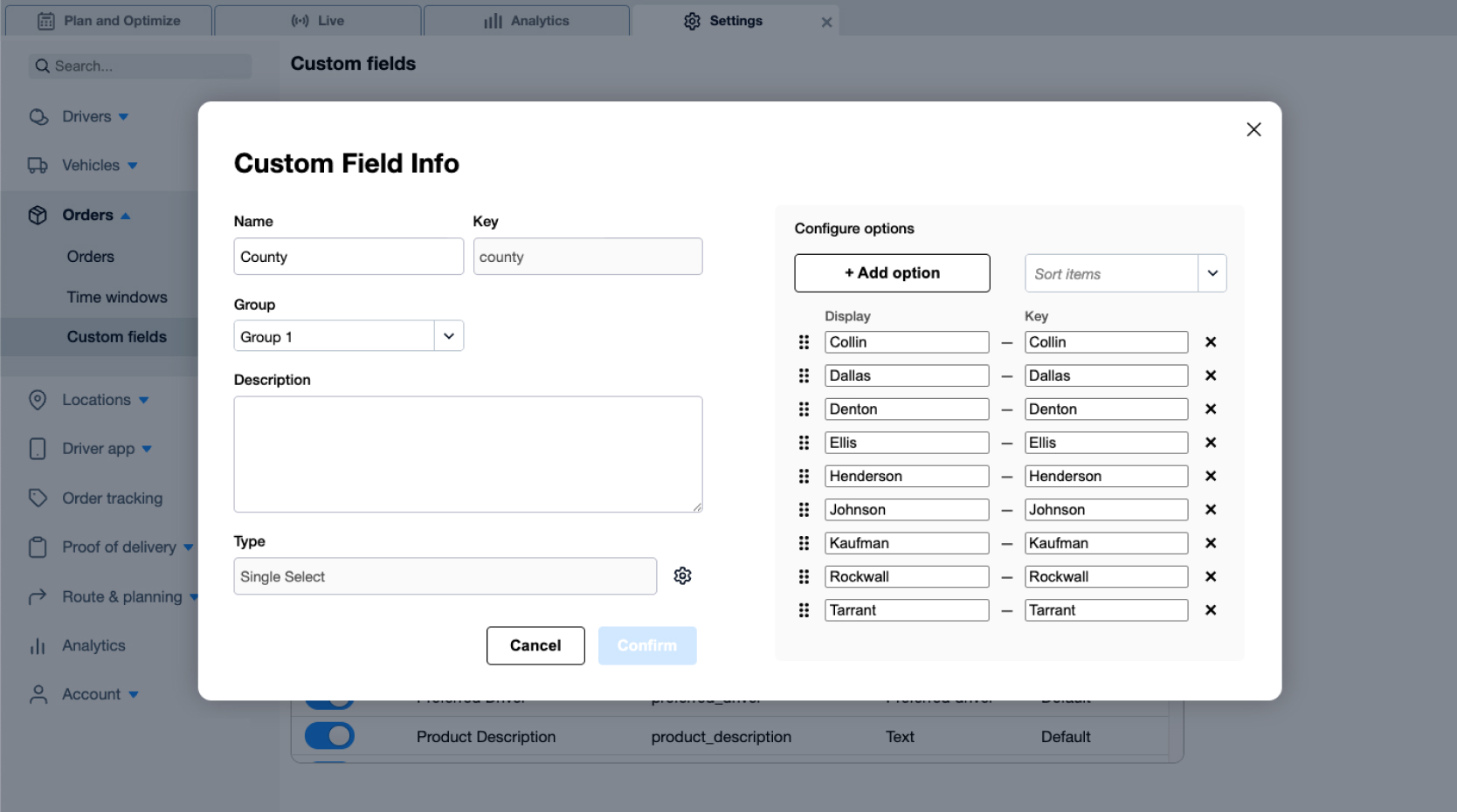This screenshot has height=812, width=1457.
Task: Open the Proof of delivery clipboard icon
Action: (x=38, y=547)
